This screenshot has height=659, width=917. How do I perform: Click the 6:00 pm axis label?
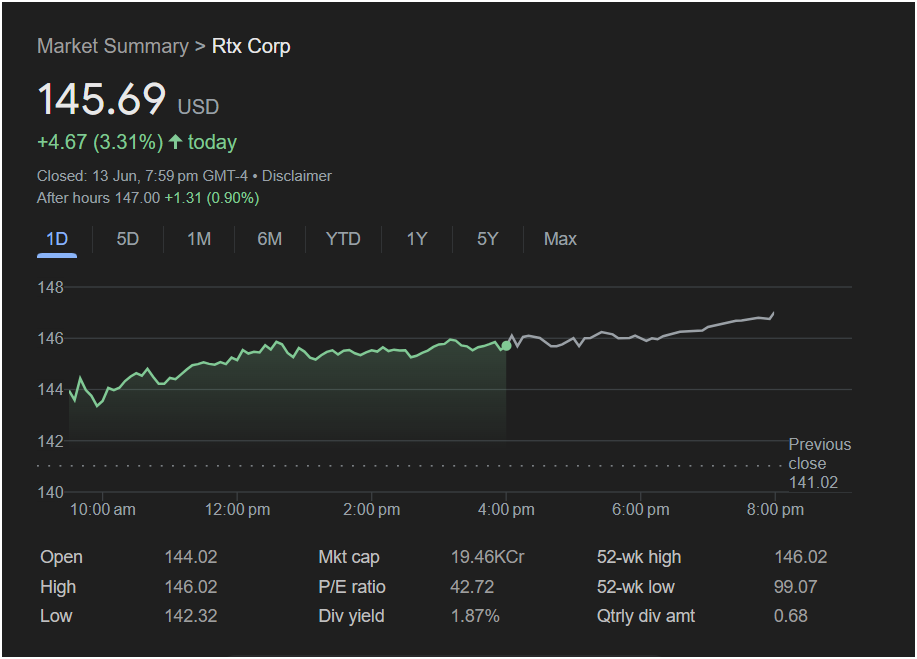click(640, 509)
